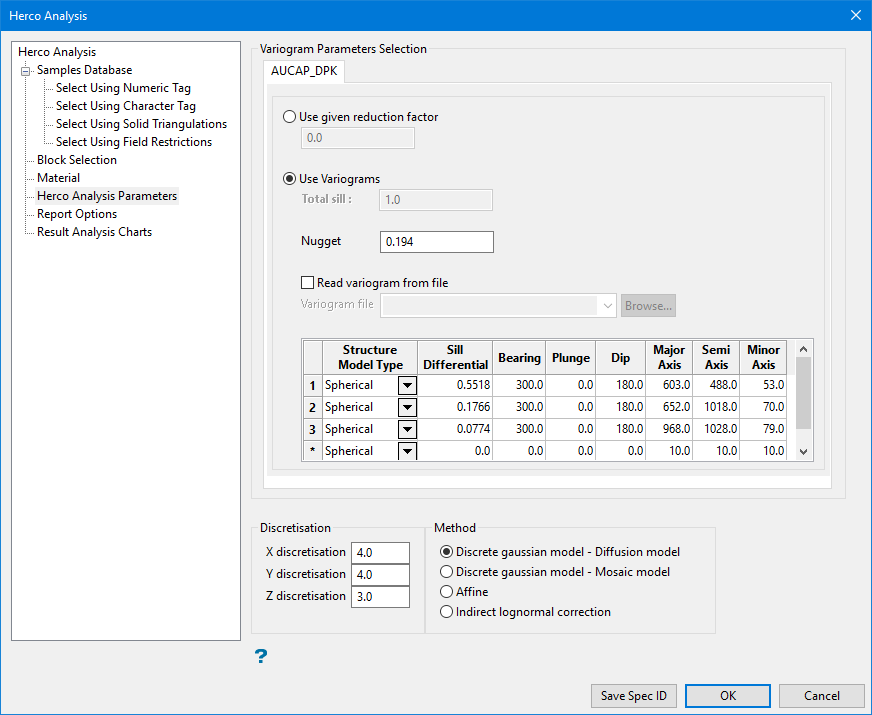Click the X discretisation field
This screenshot has width=872, height=715.
coord(380,553)
